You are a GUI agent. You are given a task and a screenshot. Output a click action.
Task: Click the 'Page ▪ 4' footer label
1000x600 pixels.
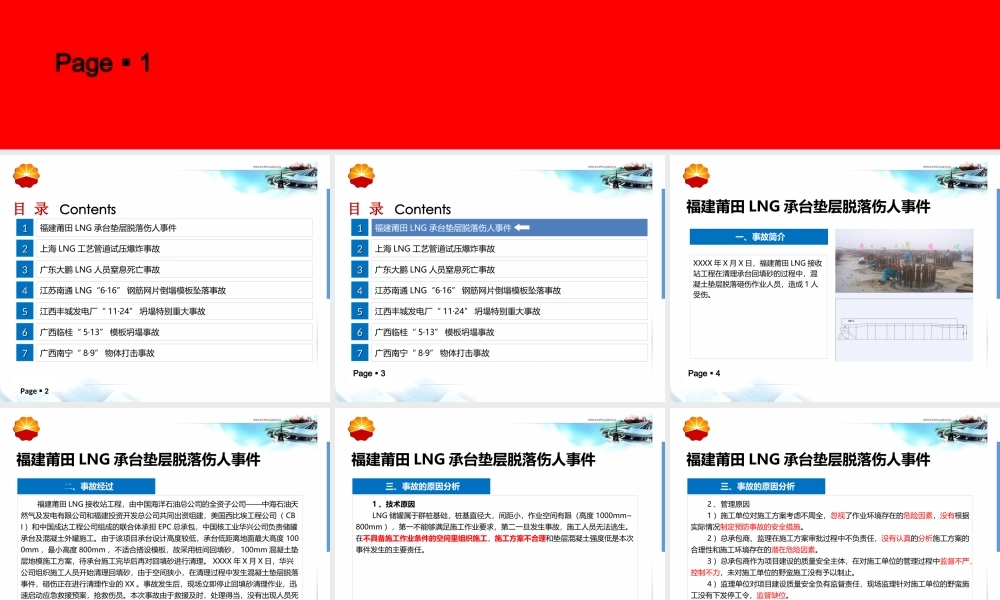704,373
